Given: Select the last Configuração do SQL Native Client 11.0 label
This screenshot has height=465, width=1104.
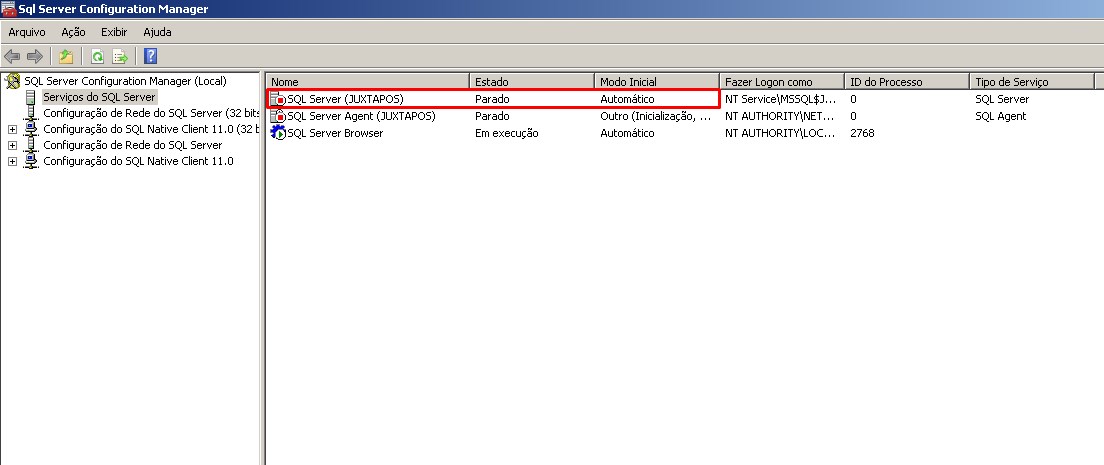Looking at the screenshot, I should (138, 161).
